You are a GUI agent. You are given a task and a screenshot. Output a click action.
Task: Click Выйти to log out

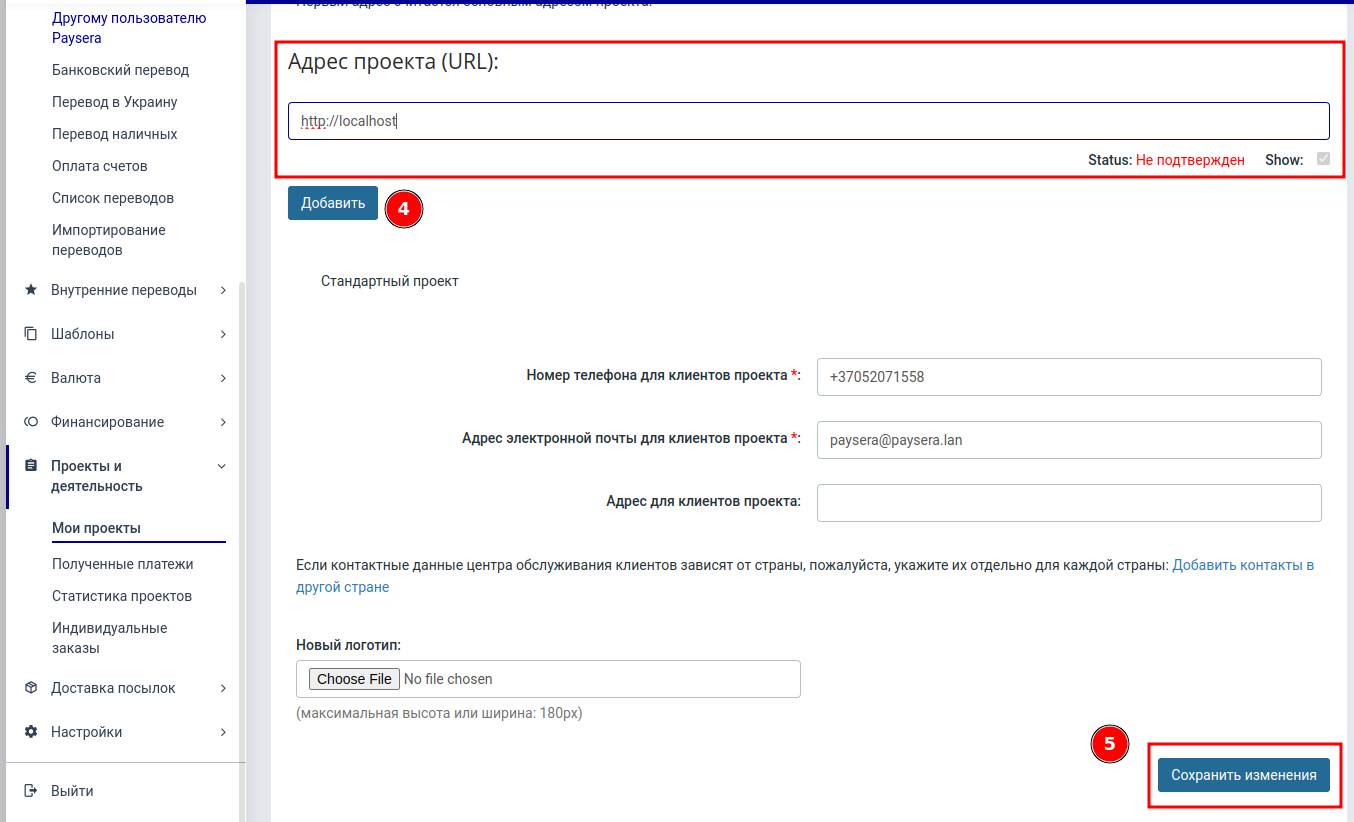(72, 791)
